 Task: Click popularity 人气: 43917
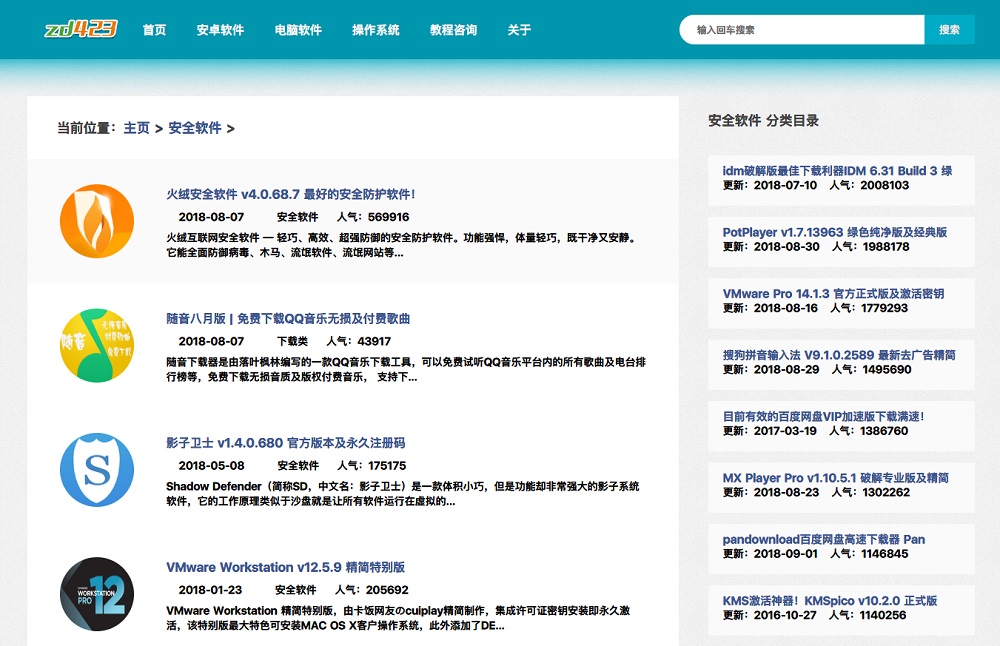pos(359,342)
